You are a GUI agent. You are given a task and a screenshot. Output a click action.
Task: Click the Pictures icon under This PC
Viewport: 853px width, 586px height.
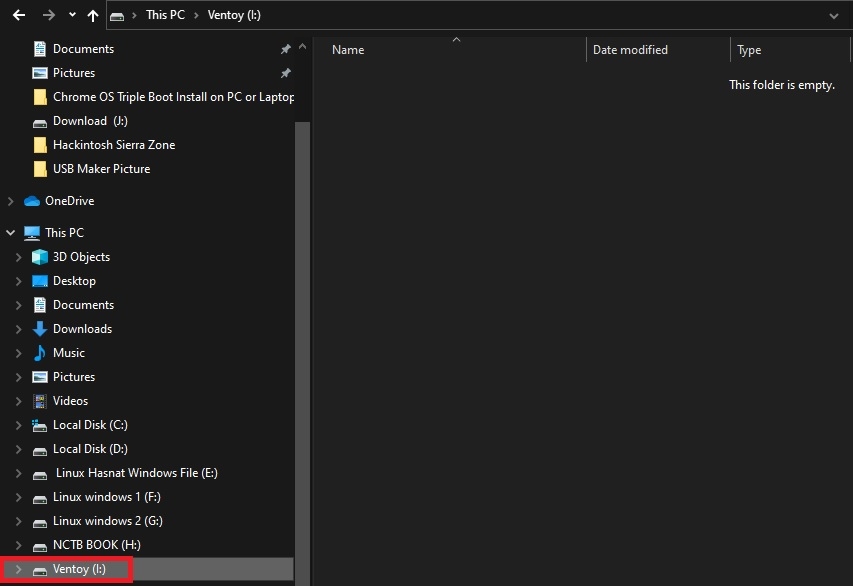pyautogui.click(x=40, y=377)
